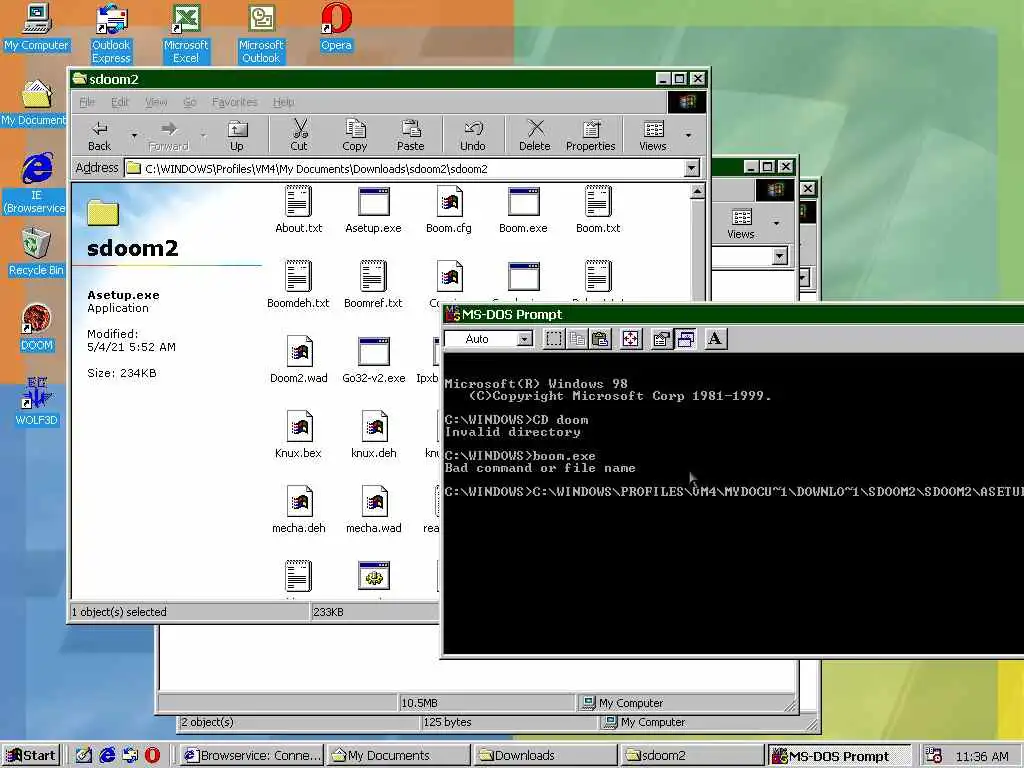Viewport: 1024px width, 768px height.
Task: Select the Asetup.exe file
Action: pyautogui.click(x=373, y=210)
